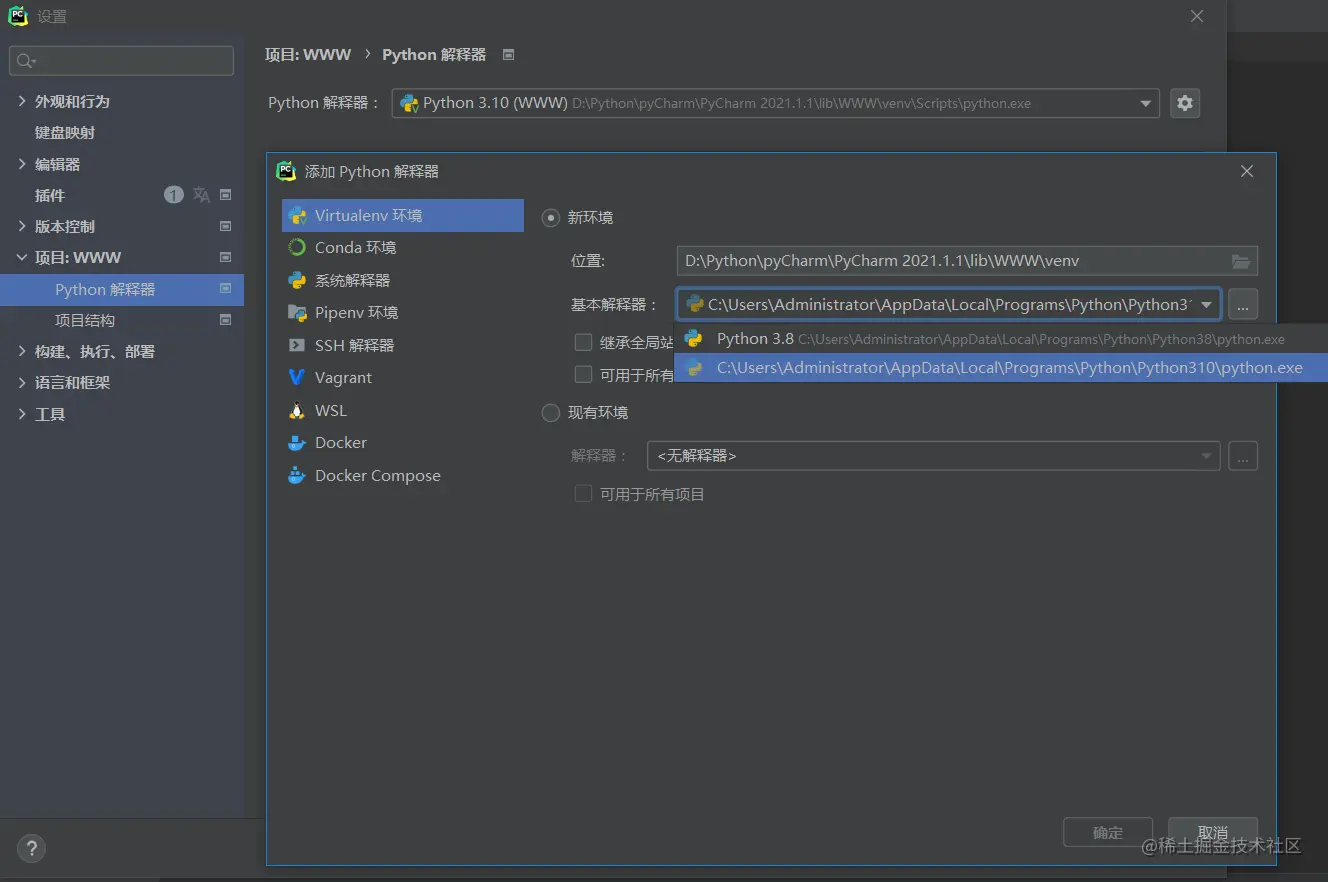Expand the 编辑器 settings node
Viewport: 1328px width, 882px height.
tap(22, 164)
